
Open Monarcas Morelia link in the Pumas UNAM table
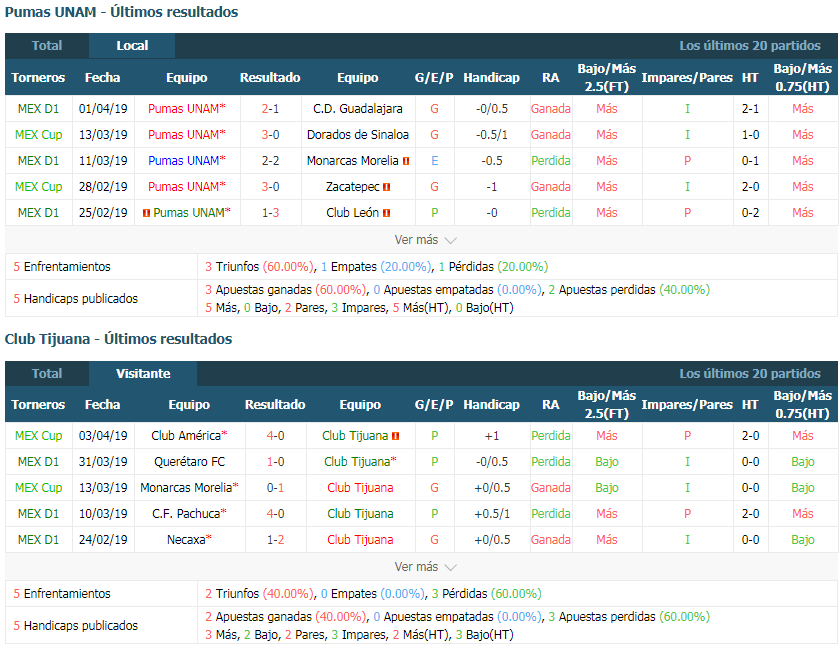coord(352,161)
